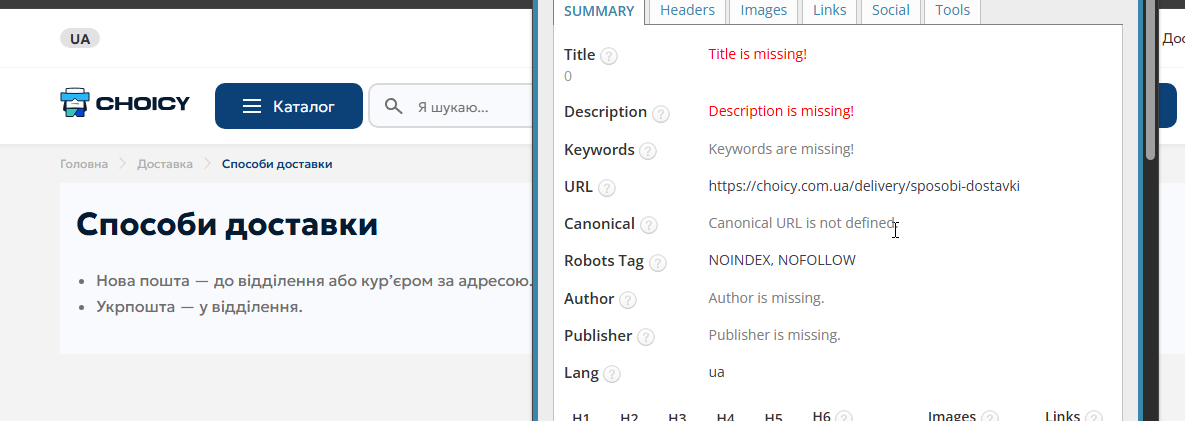1185x421 pixels.
Task: Switch to the SUMMARY tab
Action: [599, 11]
